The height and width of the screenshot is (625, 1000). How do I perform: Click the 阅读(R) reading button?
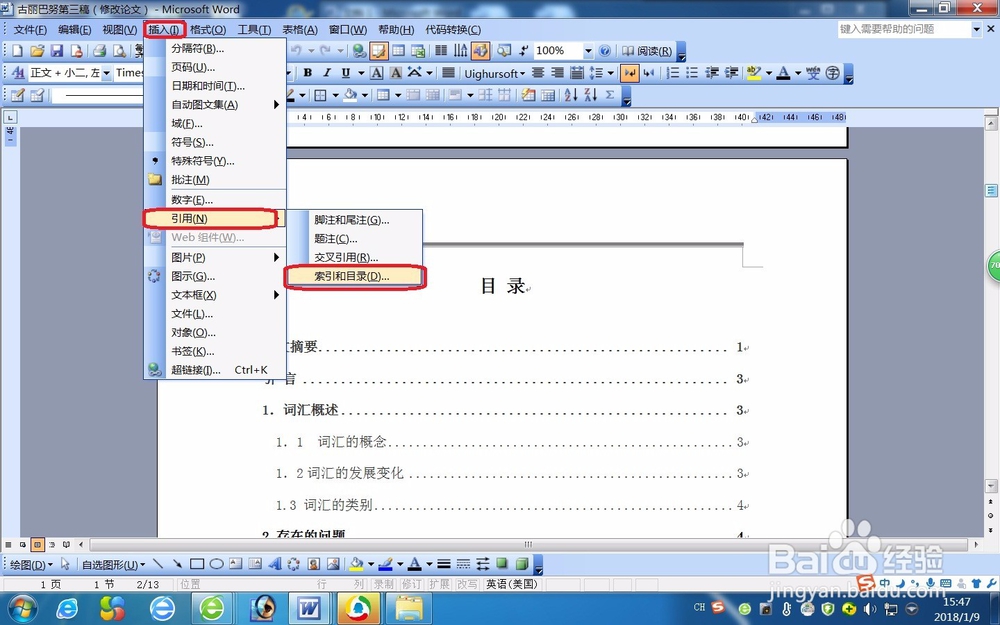coord(647,51)
